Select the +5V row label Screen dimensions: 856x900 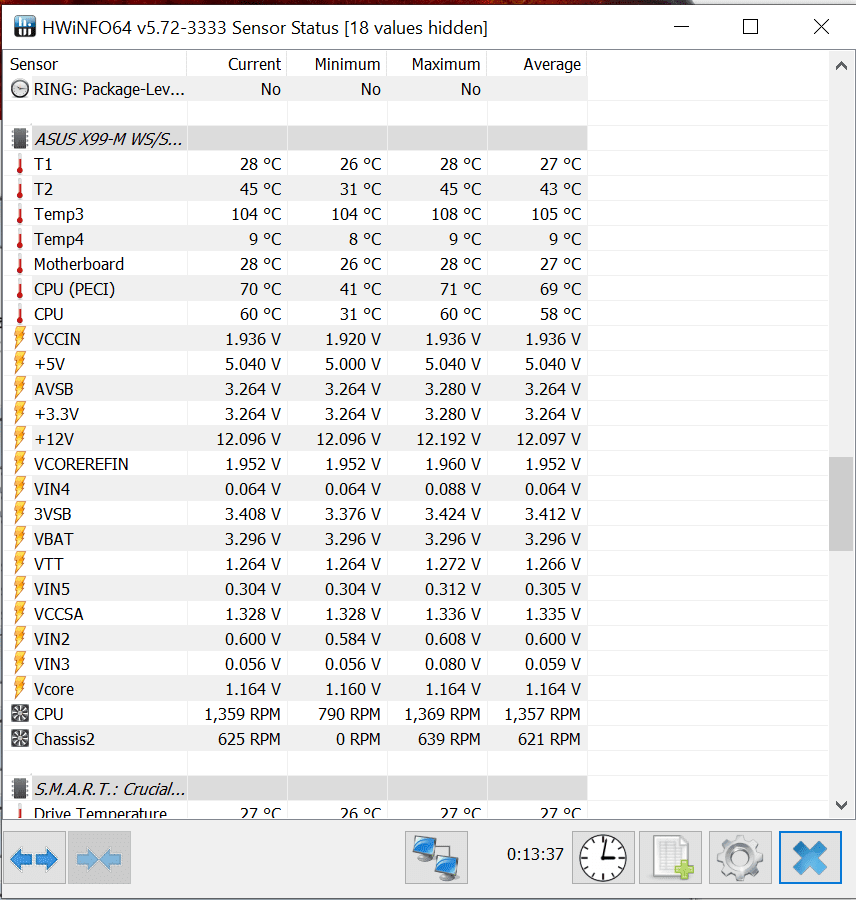click(x=49, y=364)
